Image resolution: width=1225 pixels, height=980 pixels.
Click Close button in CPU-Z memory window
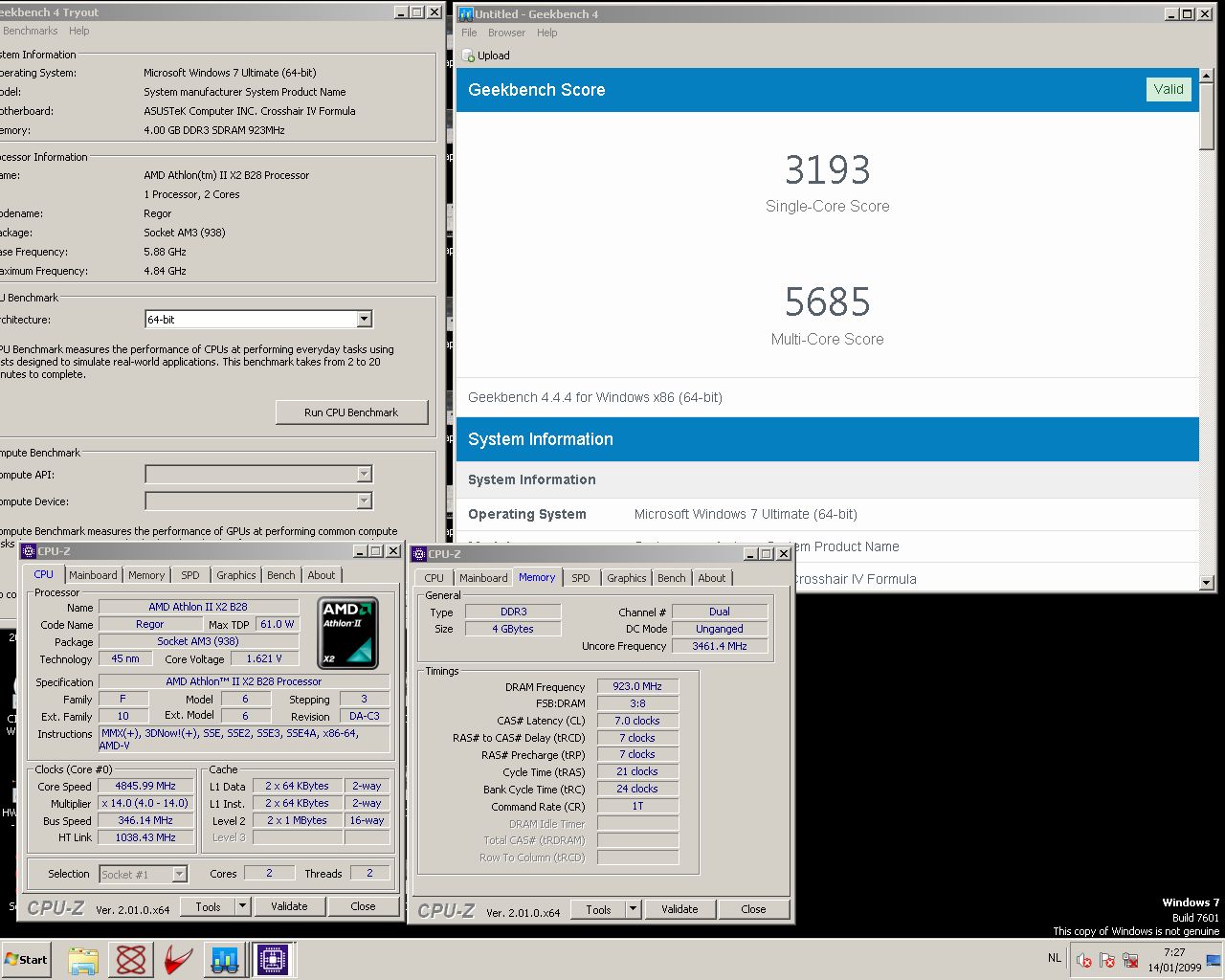click(753, 909)
